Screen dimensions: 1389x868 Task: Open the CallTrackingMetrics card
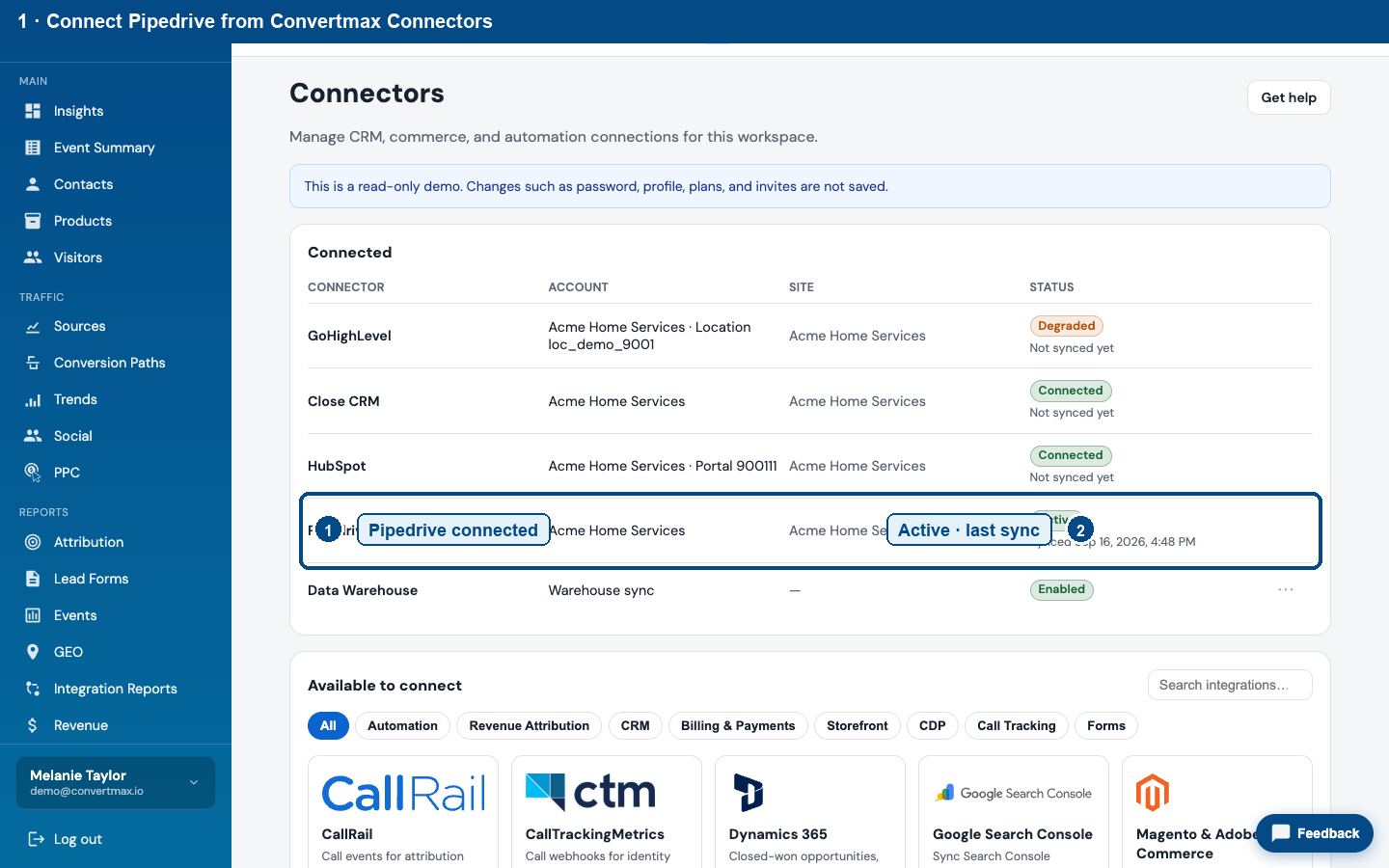pos(607,812)
